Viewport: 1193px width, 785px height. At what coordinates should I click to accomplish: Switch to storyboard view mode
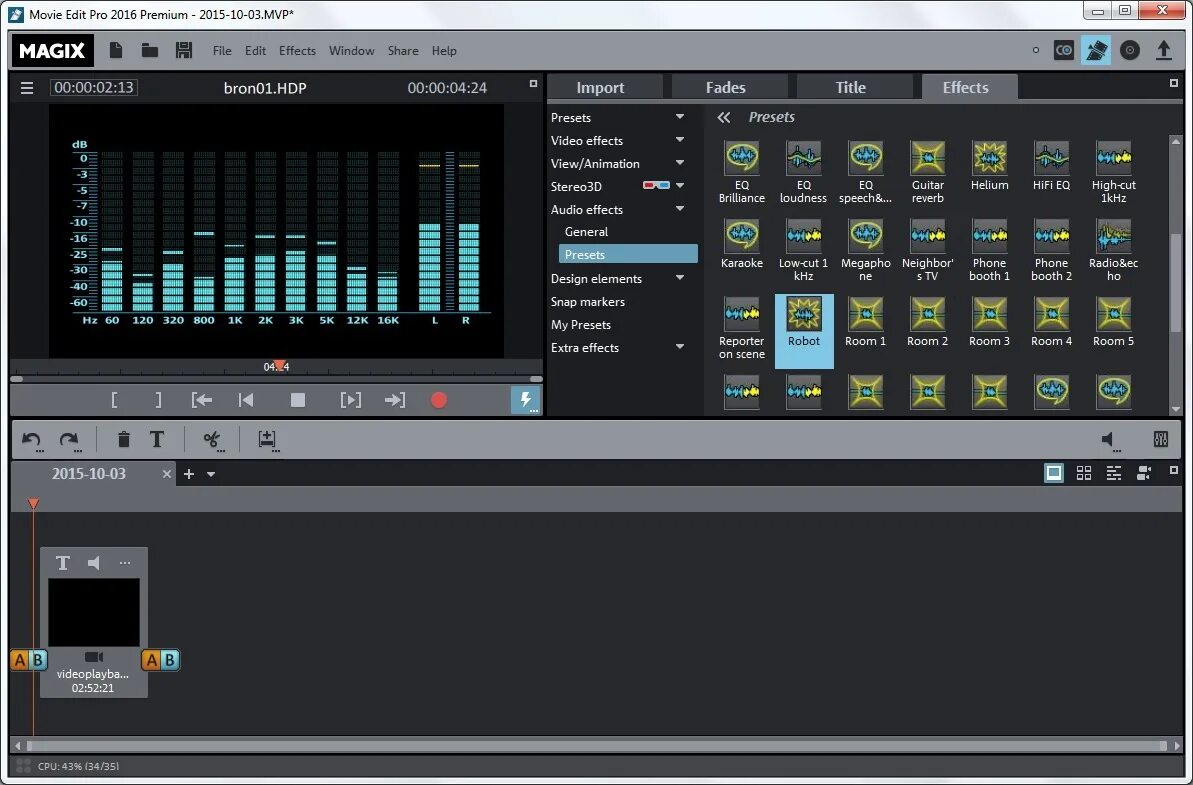[1054, 473]
